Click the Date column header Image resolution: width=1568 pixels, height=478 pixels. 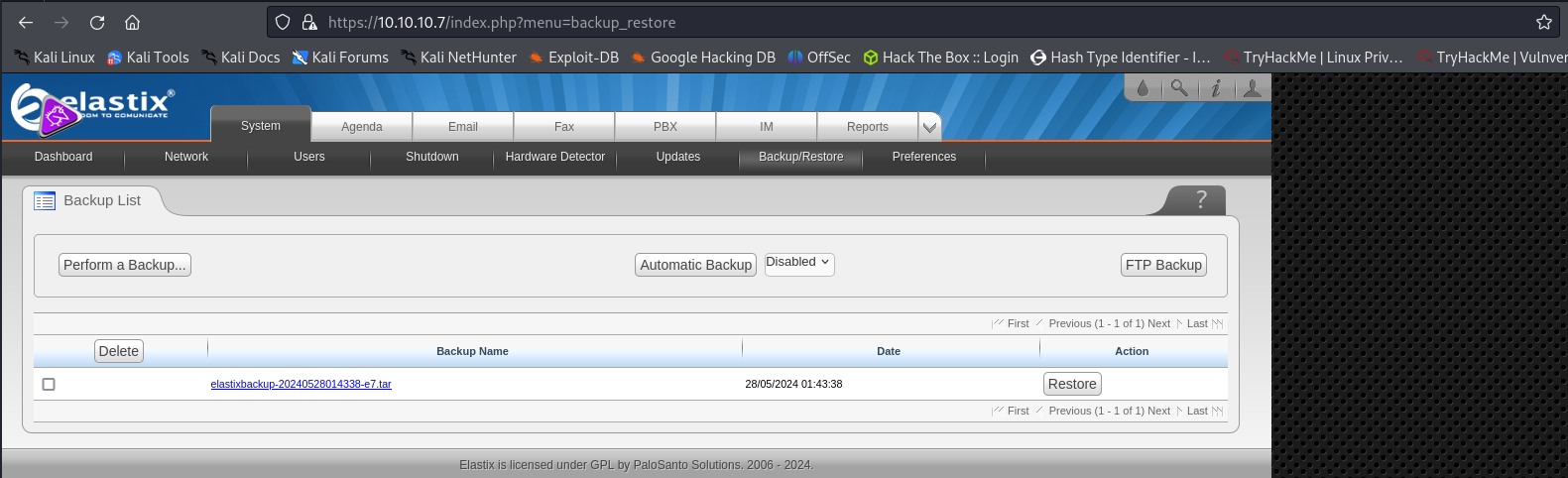point(889,351)
